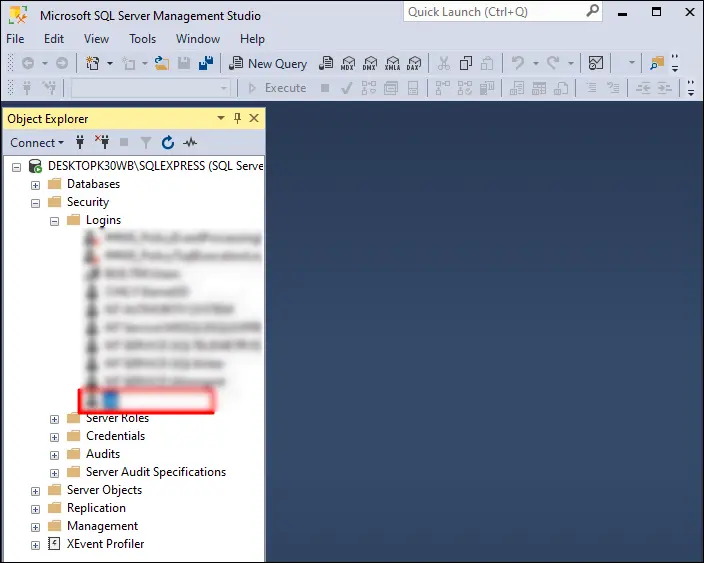The width and height of the screenshot is (704, 563).
Task: Click the New Query button
Action: point(268,63)
